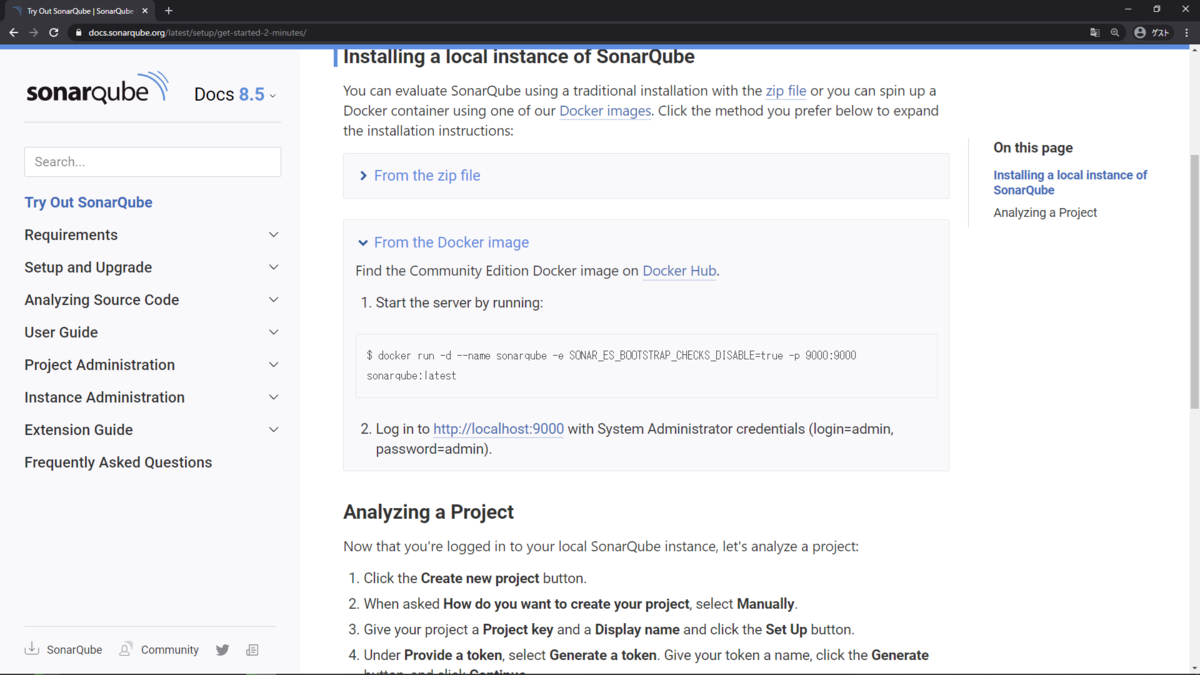Click the documentation Search field

pos(152,162)
